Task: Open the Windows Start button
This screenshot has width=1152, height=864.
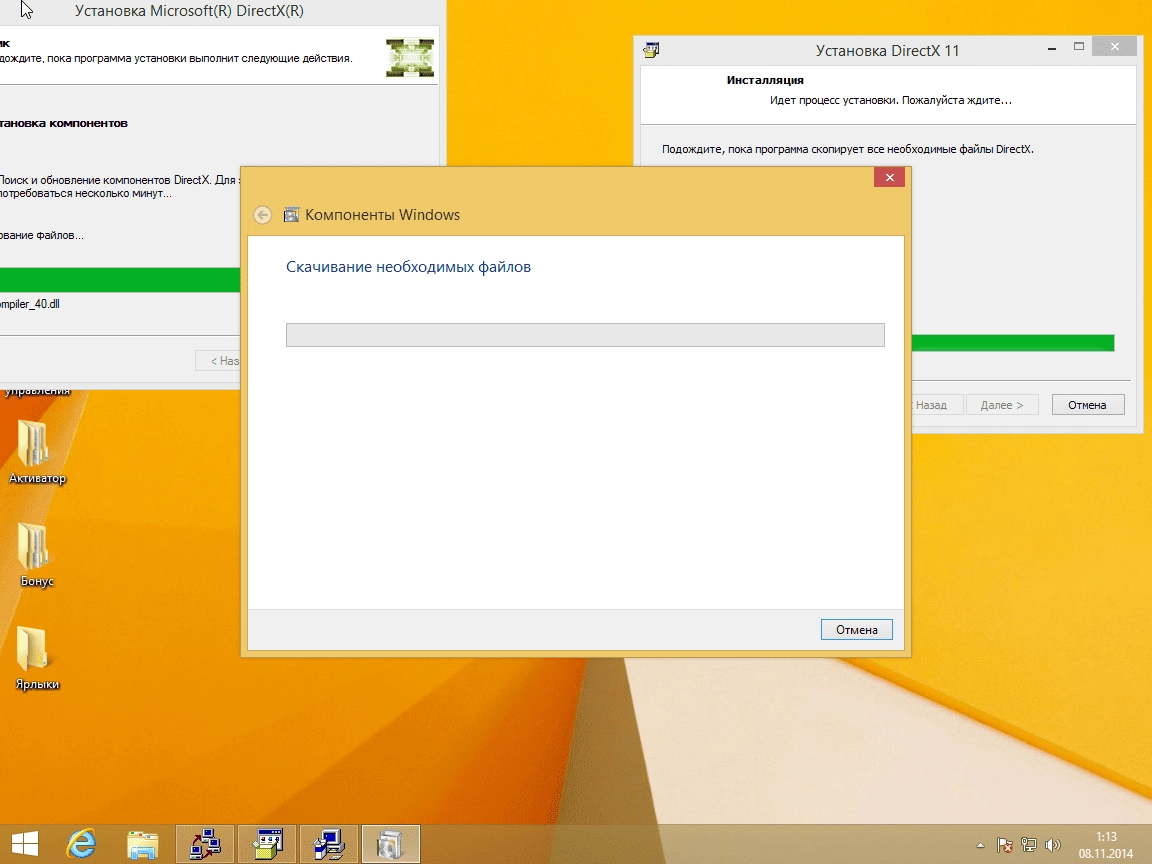Action: [x=25, y=844]
